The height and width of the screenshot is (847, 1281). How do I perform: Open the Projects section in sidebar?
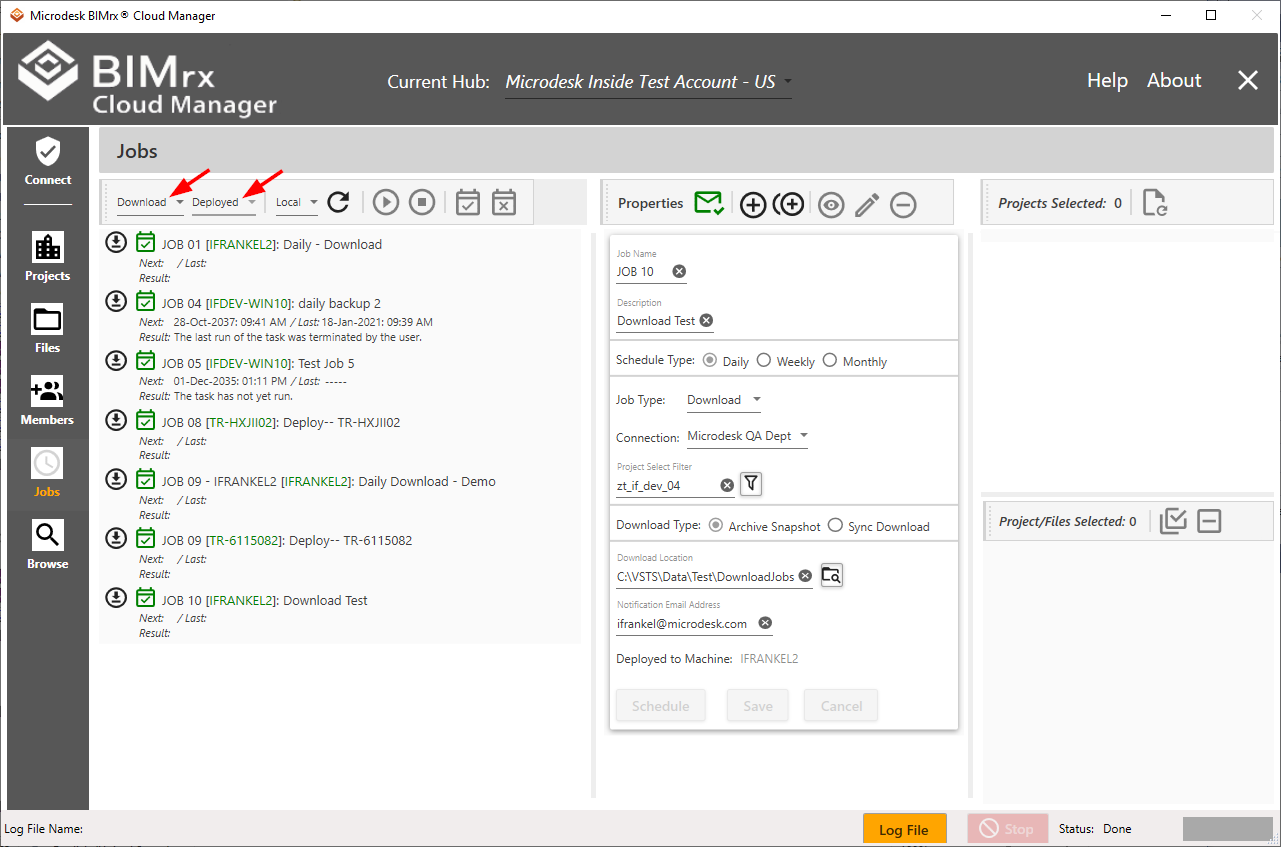[x=47, y=257]
